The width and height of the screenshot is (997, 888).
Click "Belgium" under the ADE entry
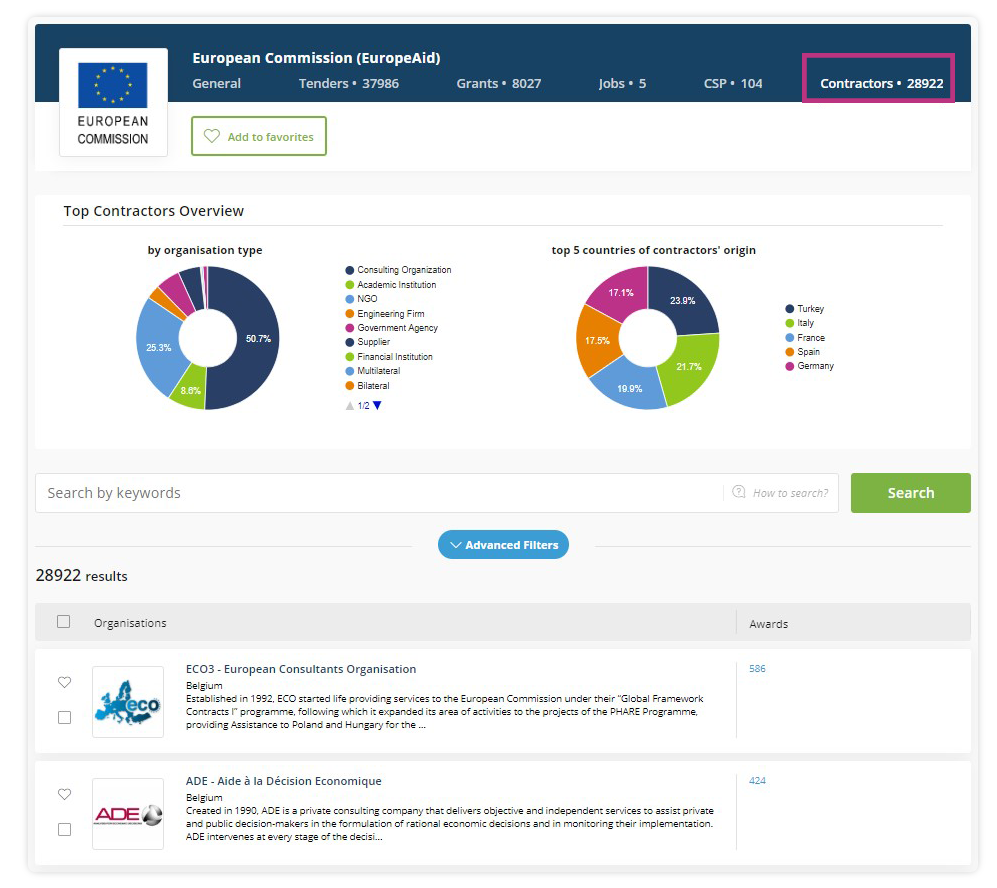(204, 797)
